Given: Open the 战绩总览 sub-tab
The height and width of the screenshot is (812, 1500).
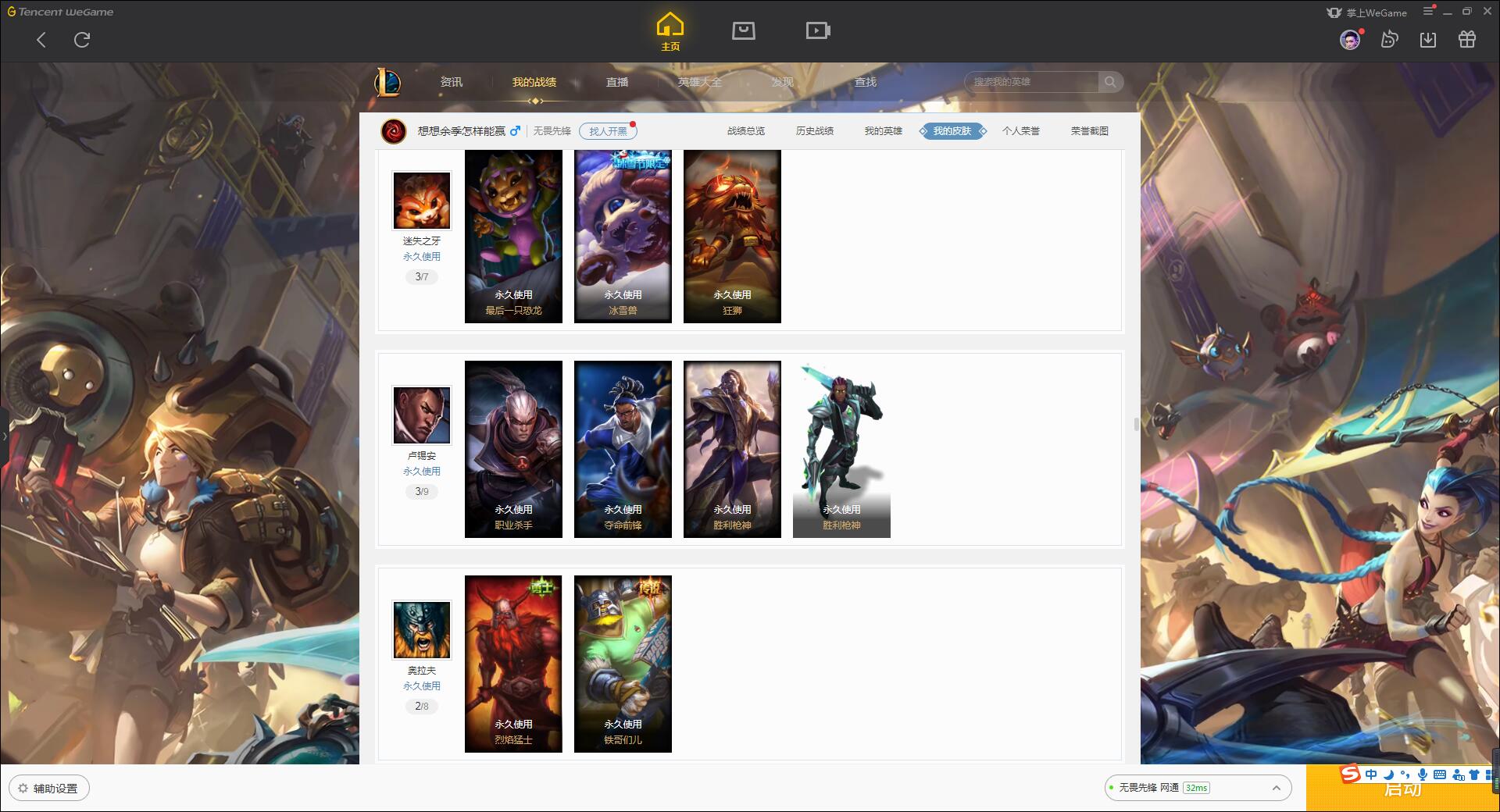Looking at the screenshot, I should coord(746,131).
